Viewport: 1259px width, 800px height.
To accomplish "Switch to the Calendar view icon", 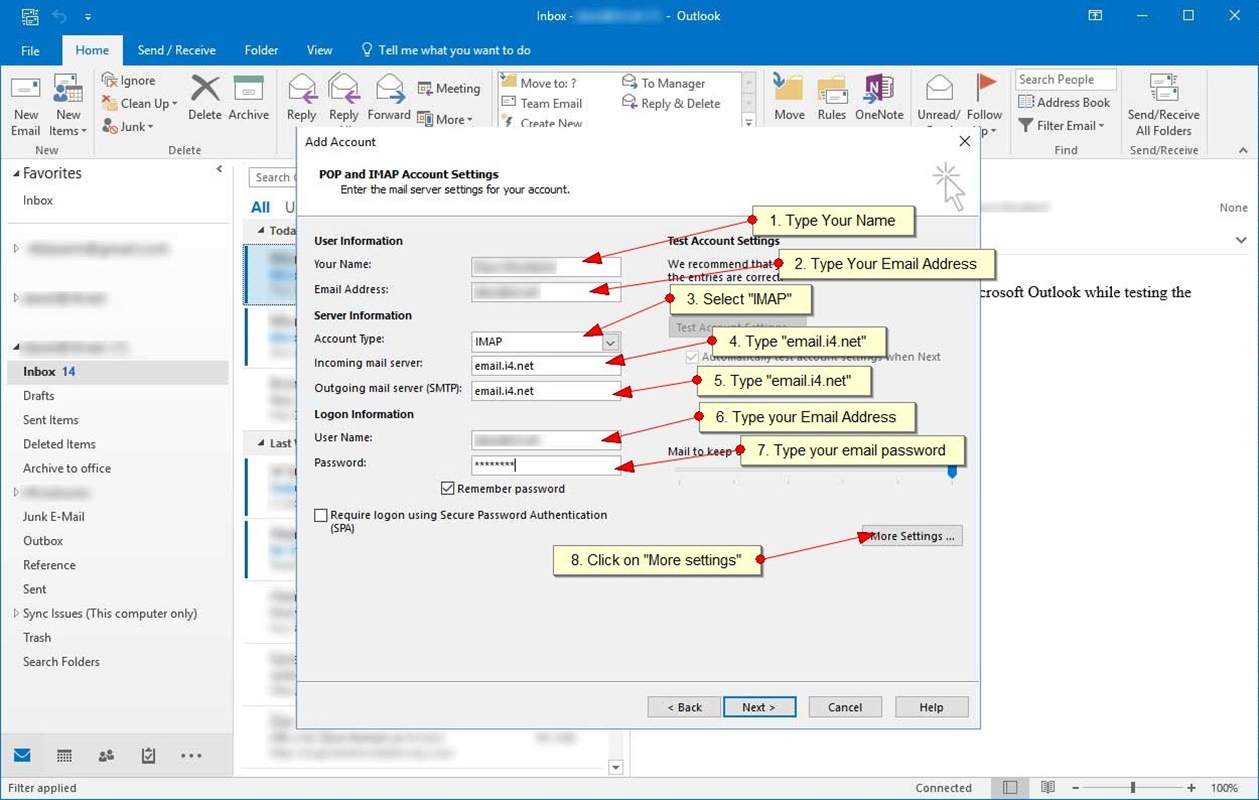I will 64,756.
